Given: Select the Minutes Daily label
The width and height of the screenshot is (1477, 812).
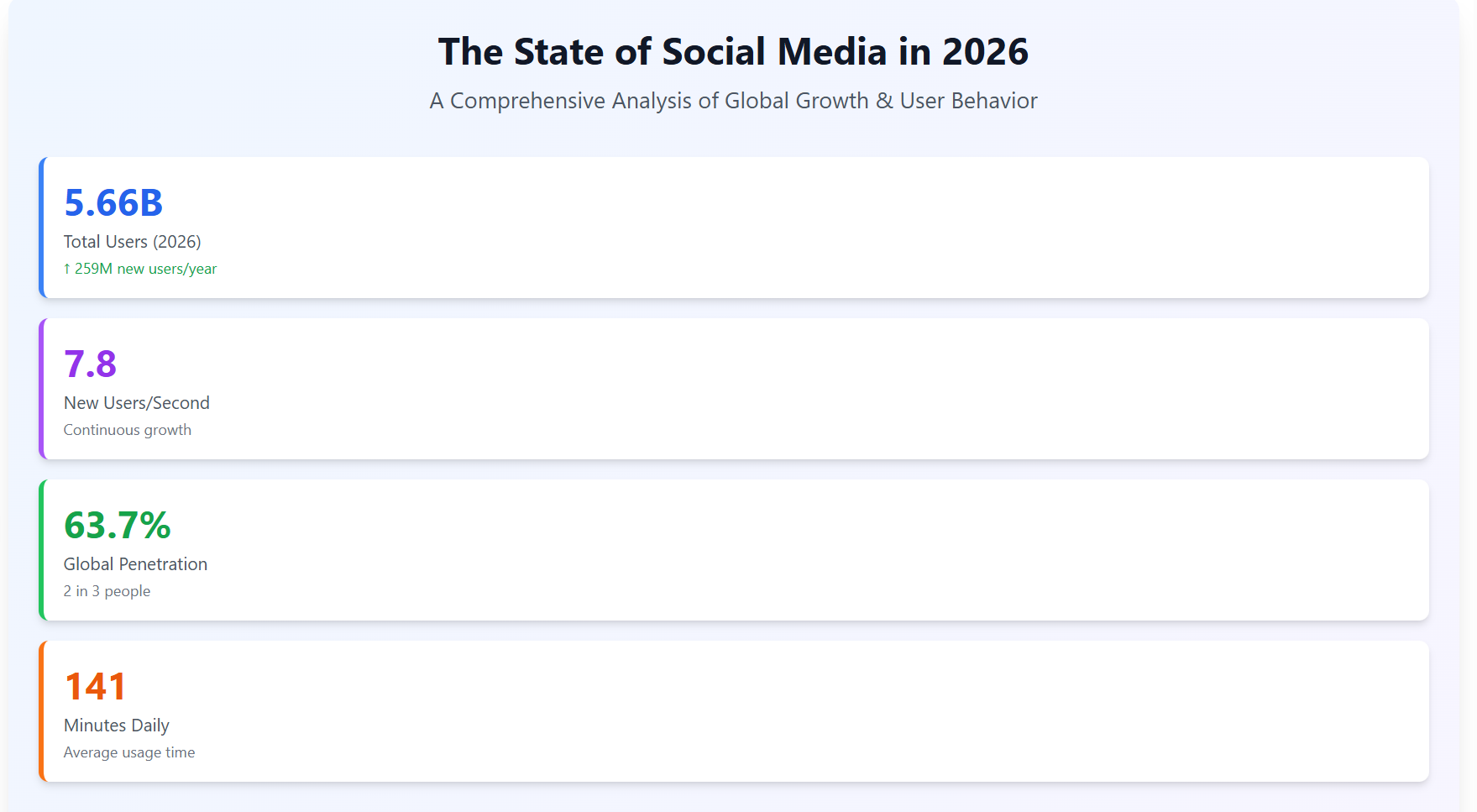Looking at the screenshot, I should [x=117, y=726].
